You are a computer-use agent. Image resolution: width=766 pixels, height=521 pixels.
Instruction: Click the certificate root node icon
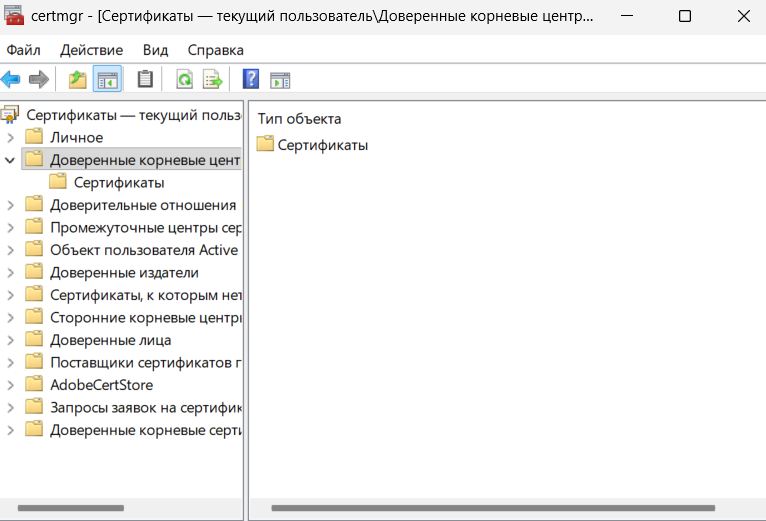[10, 115]
